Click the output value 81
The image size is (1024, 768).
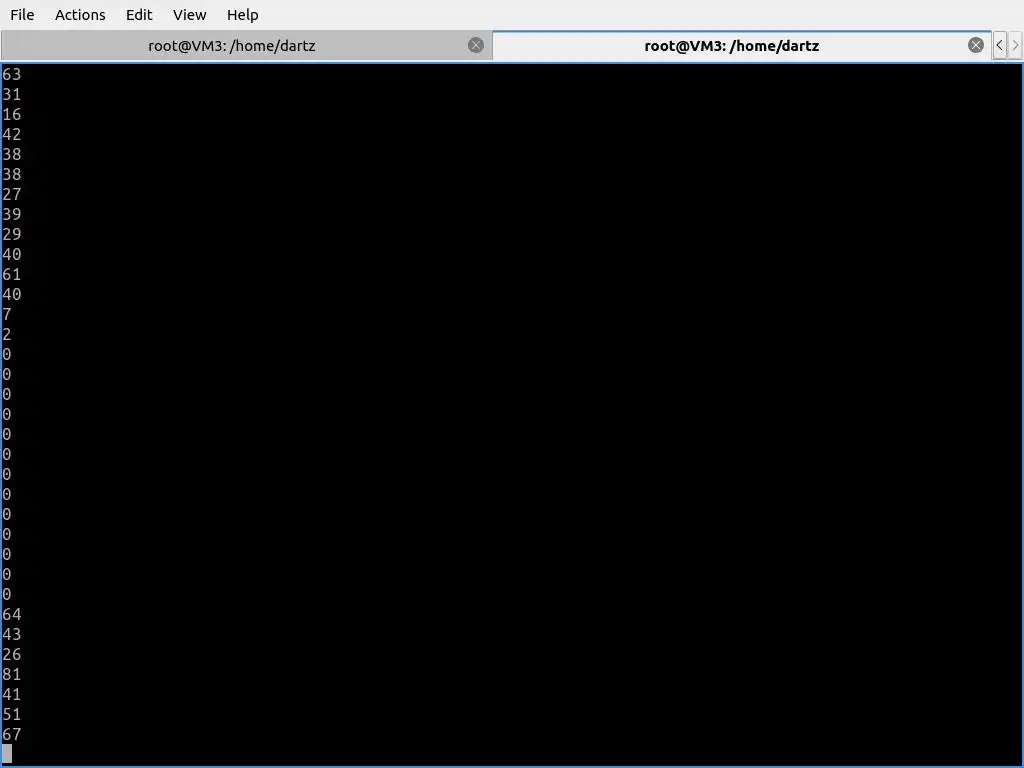click(12, 675)
